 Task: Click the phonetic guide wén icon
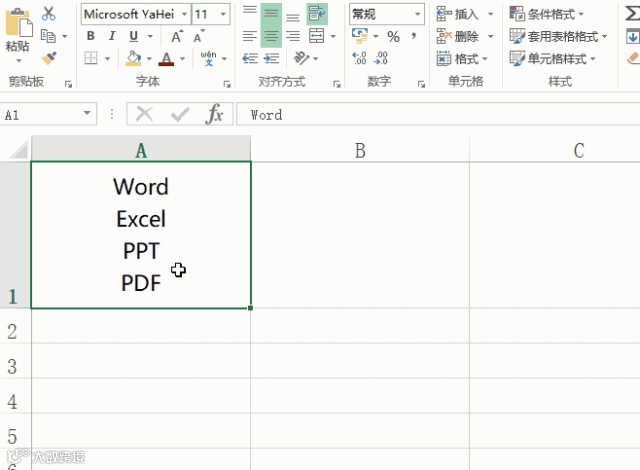click(209, 58)
